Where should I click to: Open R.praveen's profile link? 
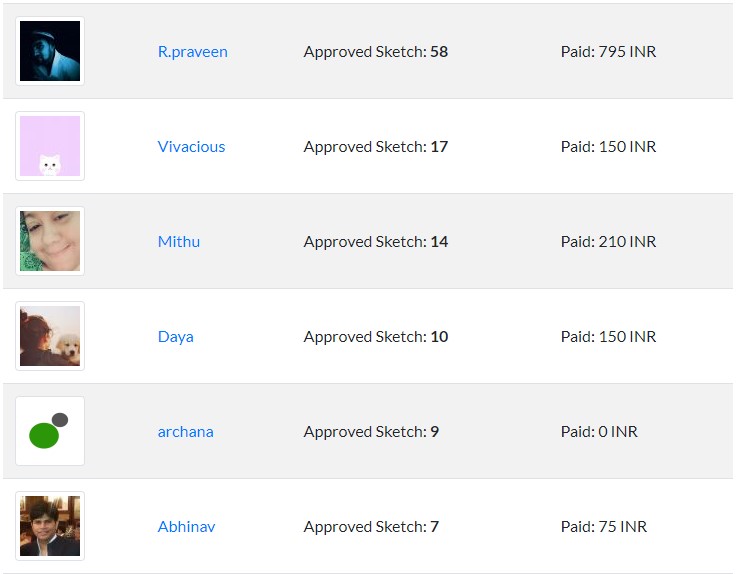(193, 51)
